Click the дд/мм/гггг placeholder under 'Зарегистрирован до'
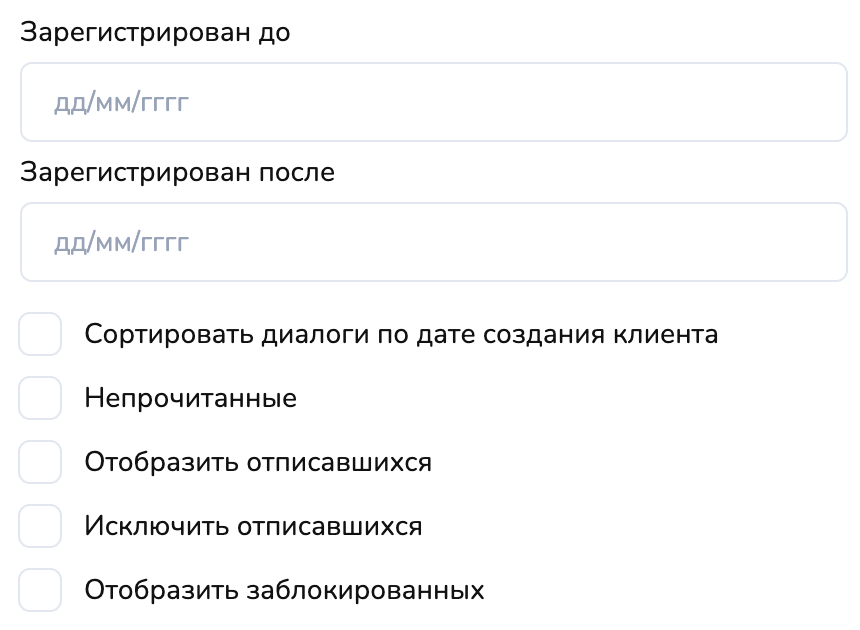860x630 pixels. coord(120,102)
